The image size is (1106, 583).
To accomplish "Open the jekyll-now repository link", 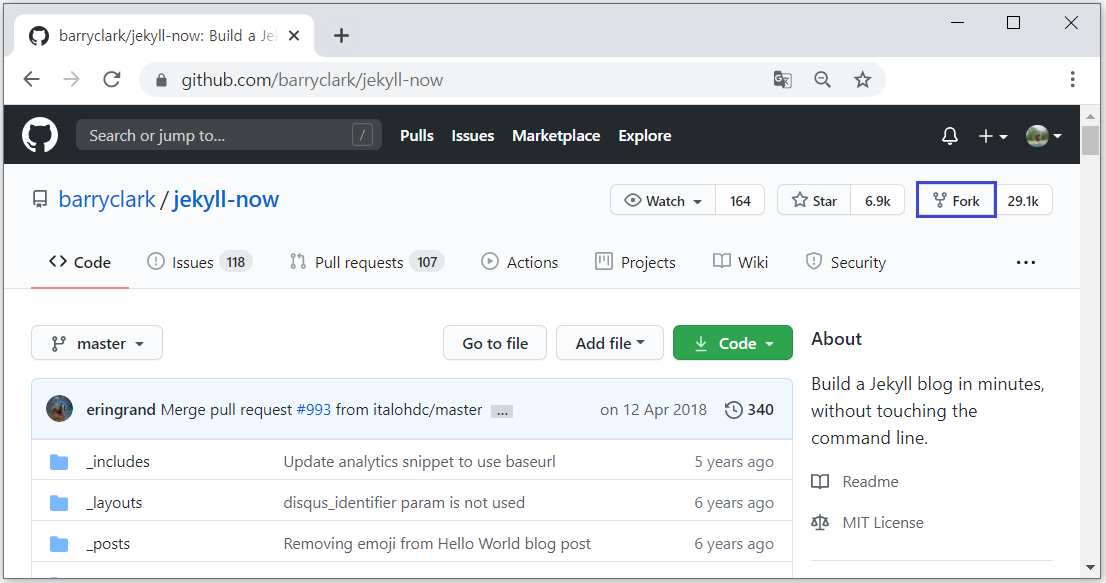I will (x=226, y=200).
